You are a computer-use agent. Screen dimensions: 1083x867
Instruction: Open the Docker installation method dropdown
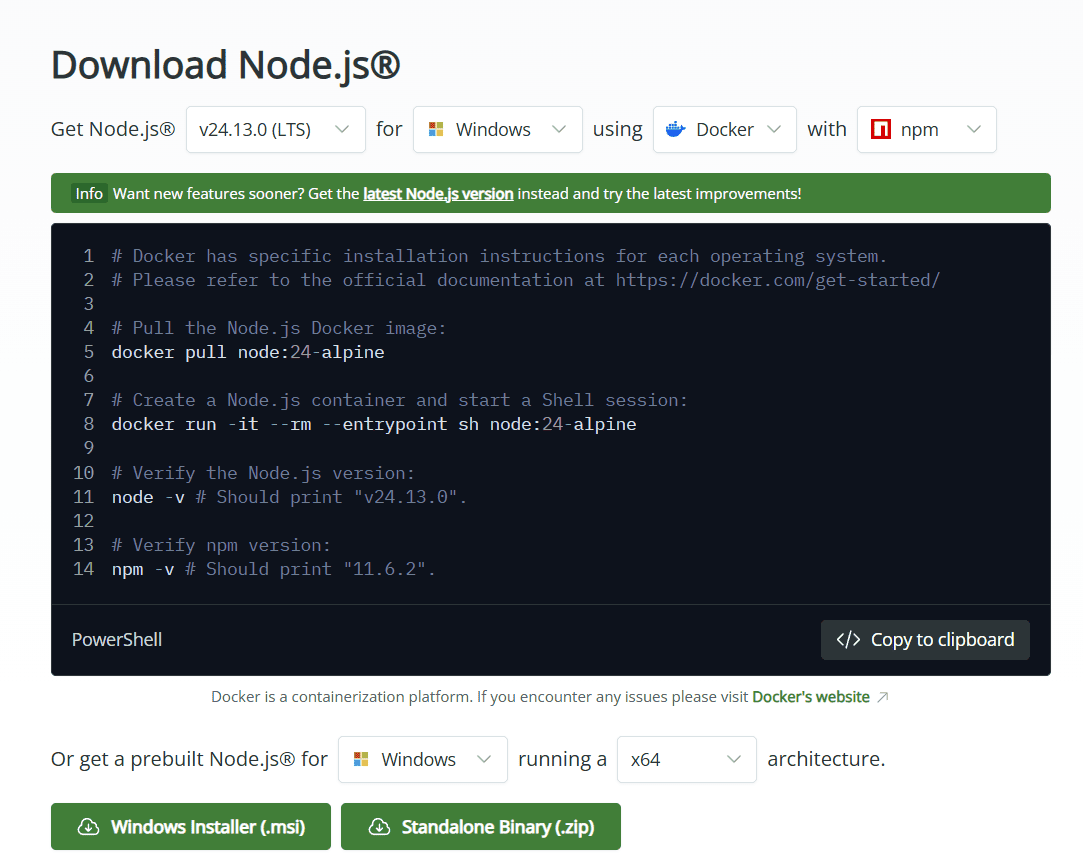pos(724,129)
